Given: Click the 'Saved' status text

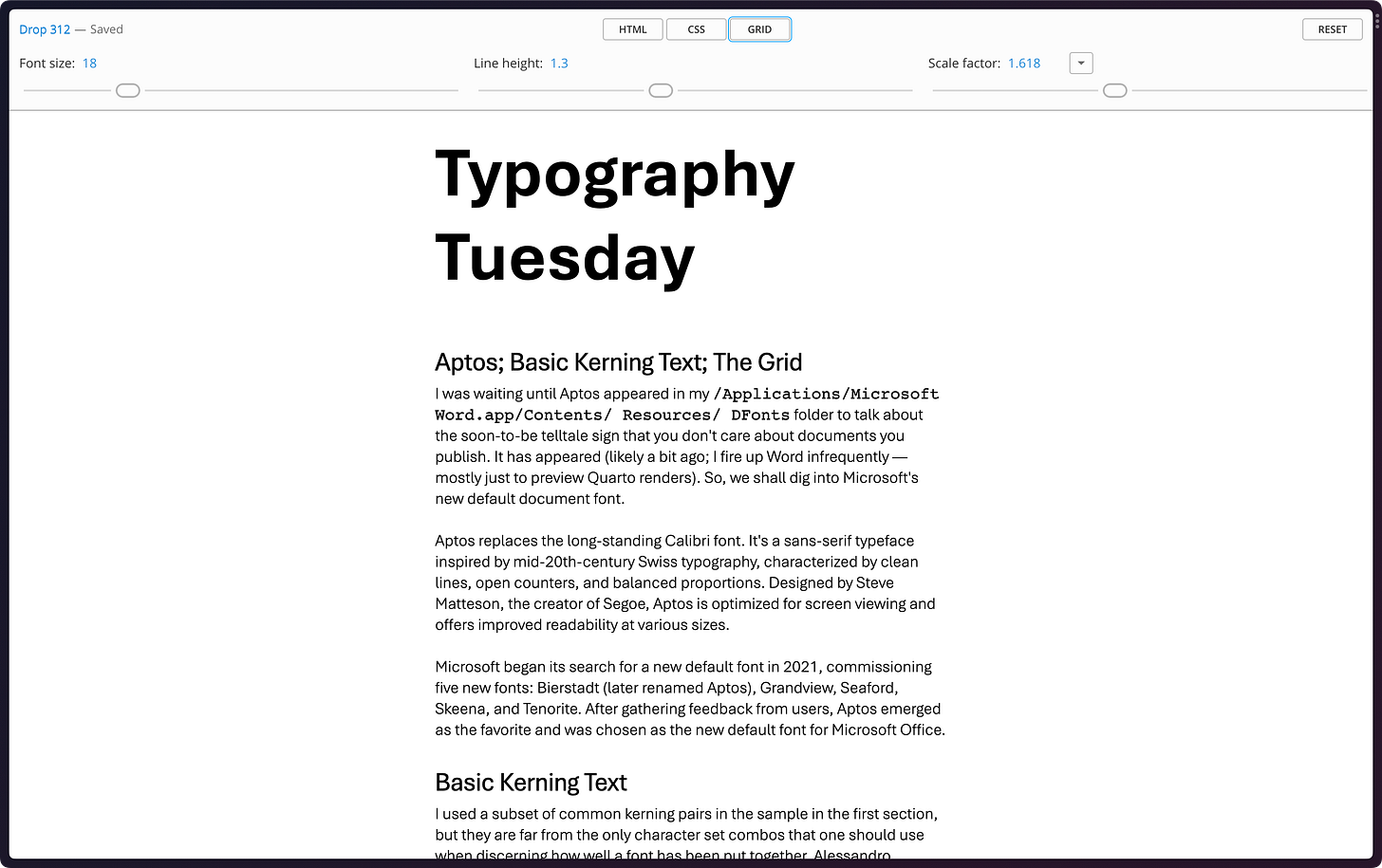Looking at the screenshot, I should click(x=106, y=29).
